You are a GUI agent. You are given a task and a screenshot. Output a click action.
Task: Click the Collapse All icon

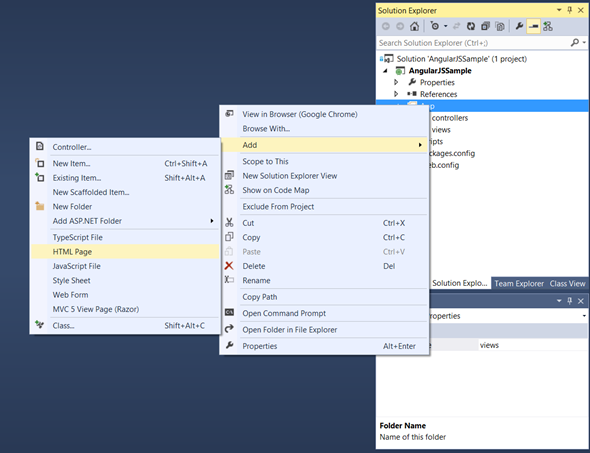(x=485, y=26)
